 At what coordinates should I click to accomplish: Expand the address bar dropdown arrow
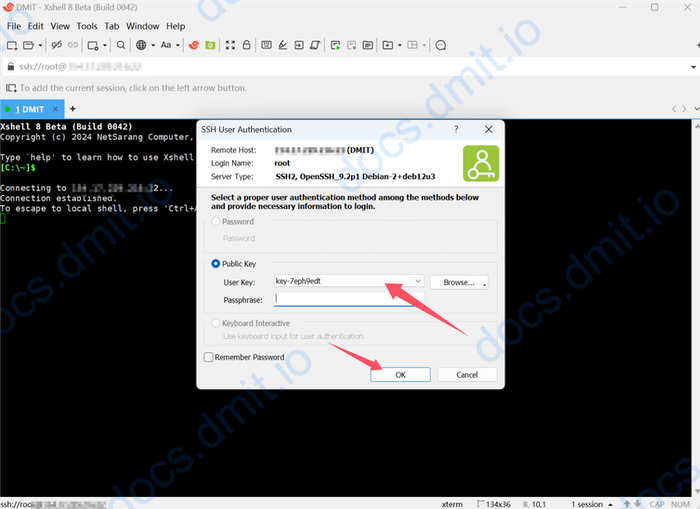pos(689,66)
